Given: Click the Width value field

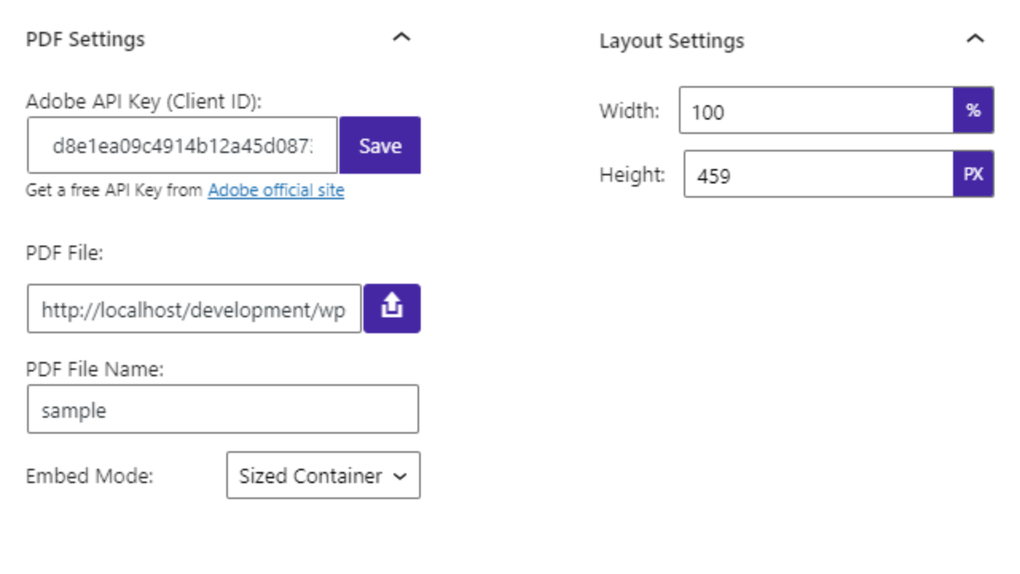Looking at the screenshot, I should 815,111.
